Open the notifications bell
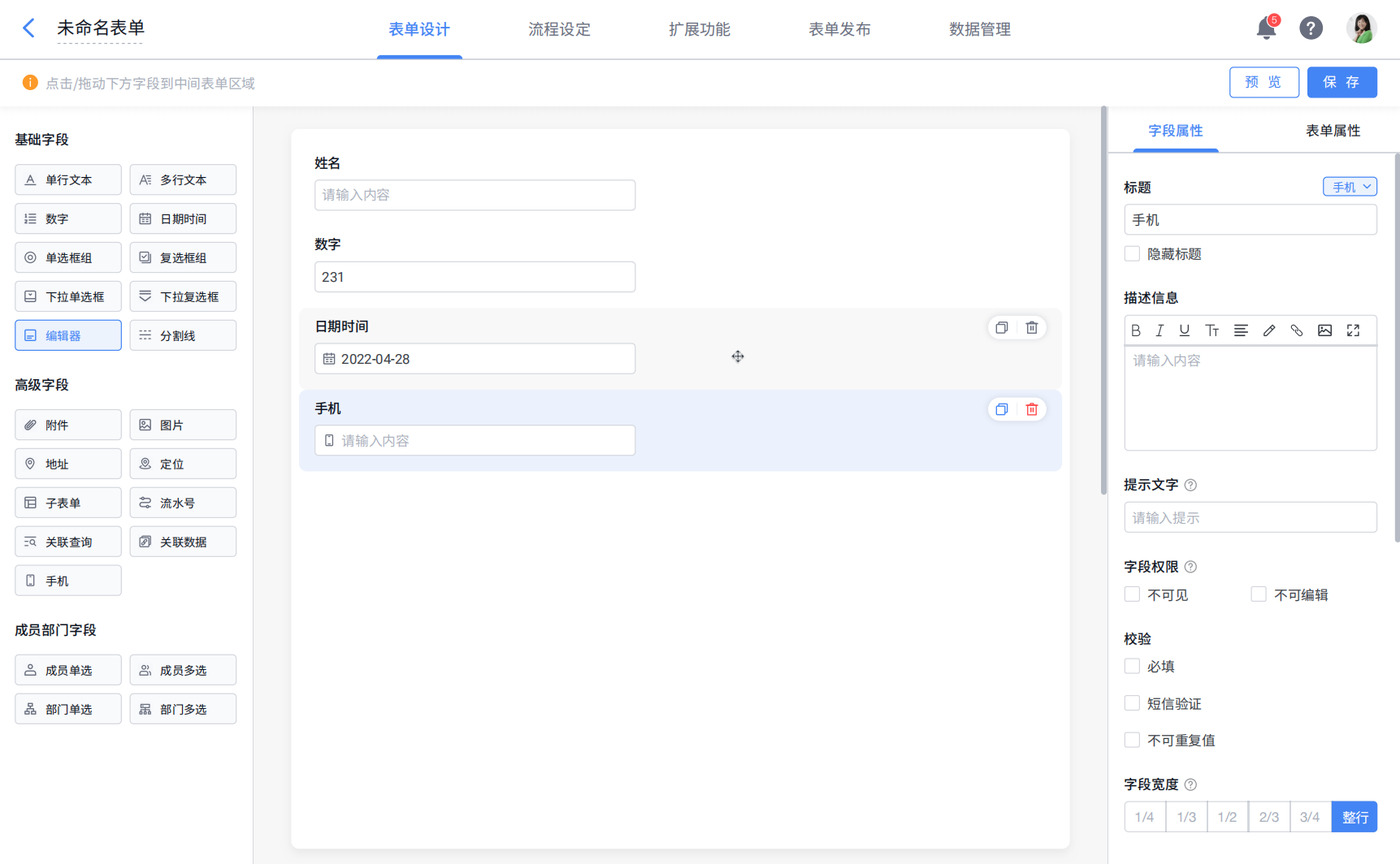Image resolution: width=1400 pixels, height=864 pixels. point(1267,28)
